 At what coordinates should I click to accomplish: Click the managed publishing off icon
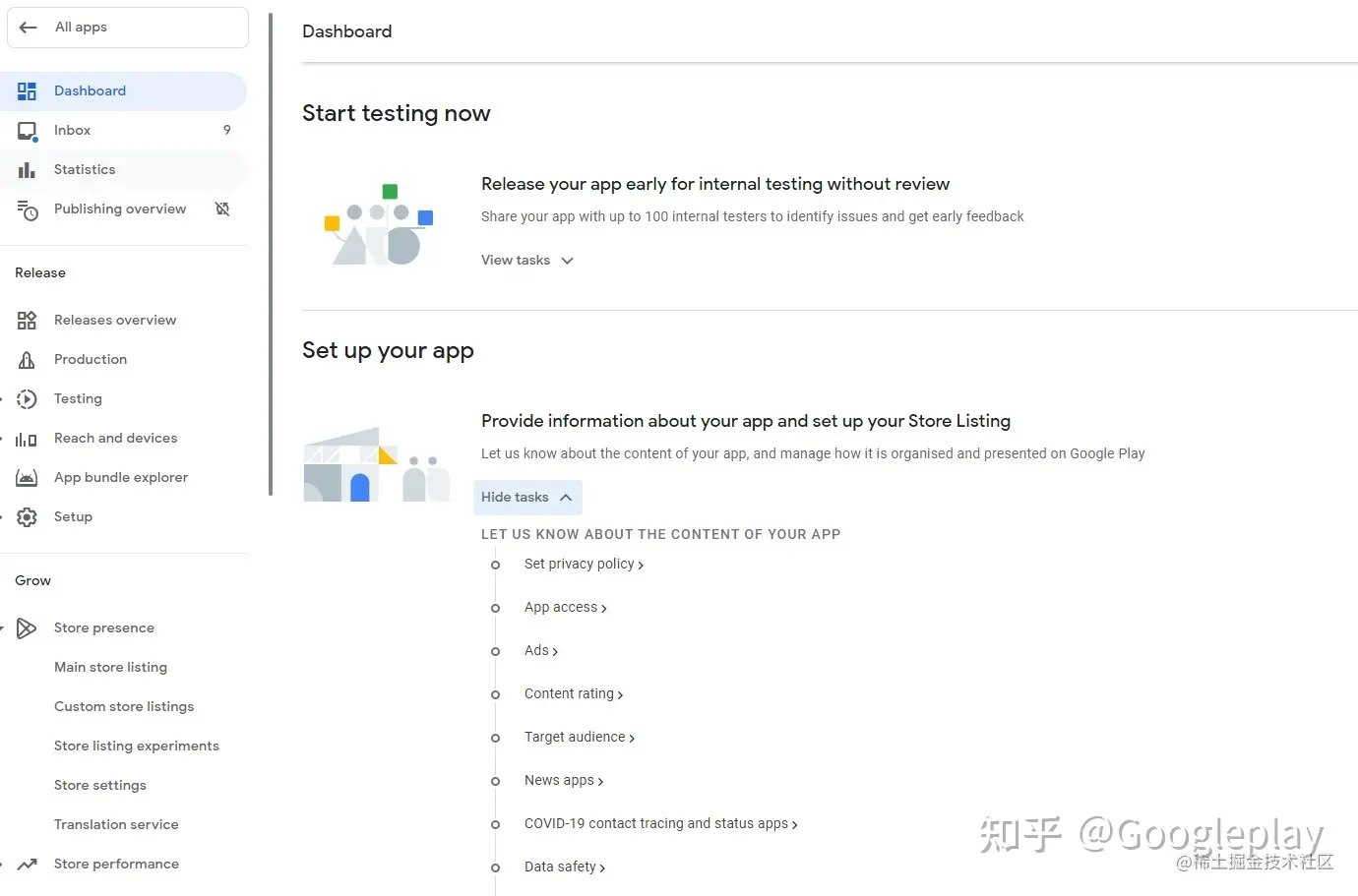222,209
